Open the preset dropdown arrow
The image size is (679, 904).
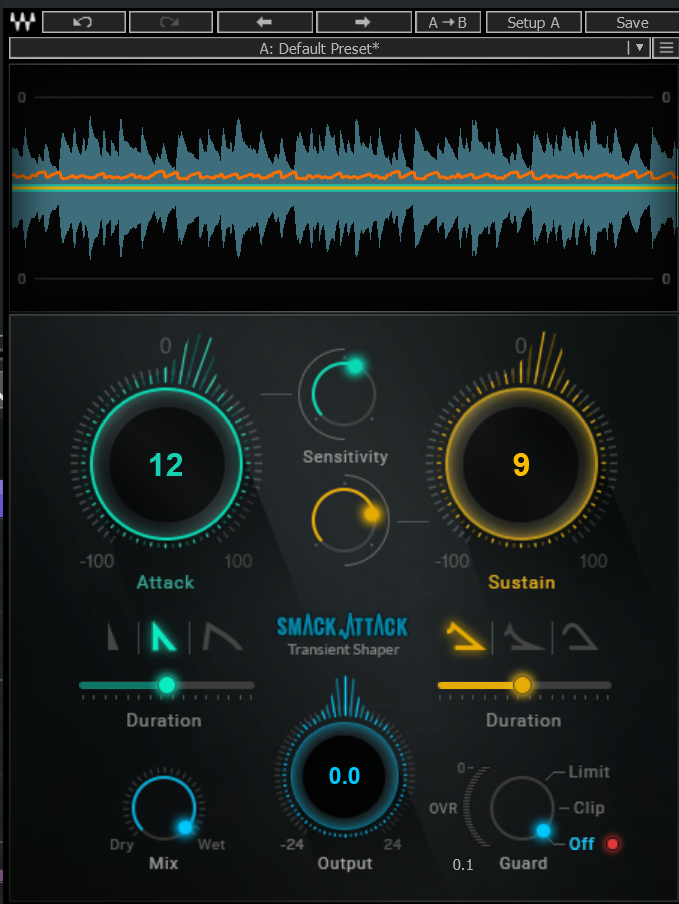(639, 48)
